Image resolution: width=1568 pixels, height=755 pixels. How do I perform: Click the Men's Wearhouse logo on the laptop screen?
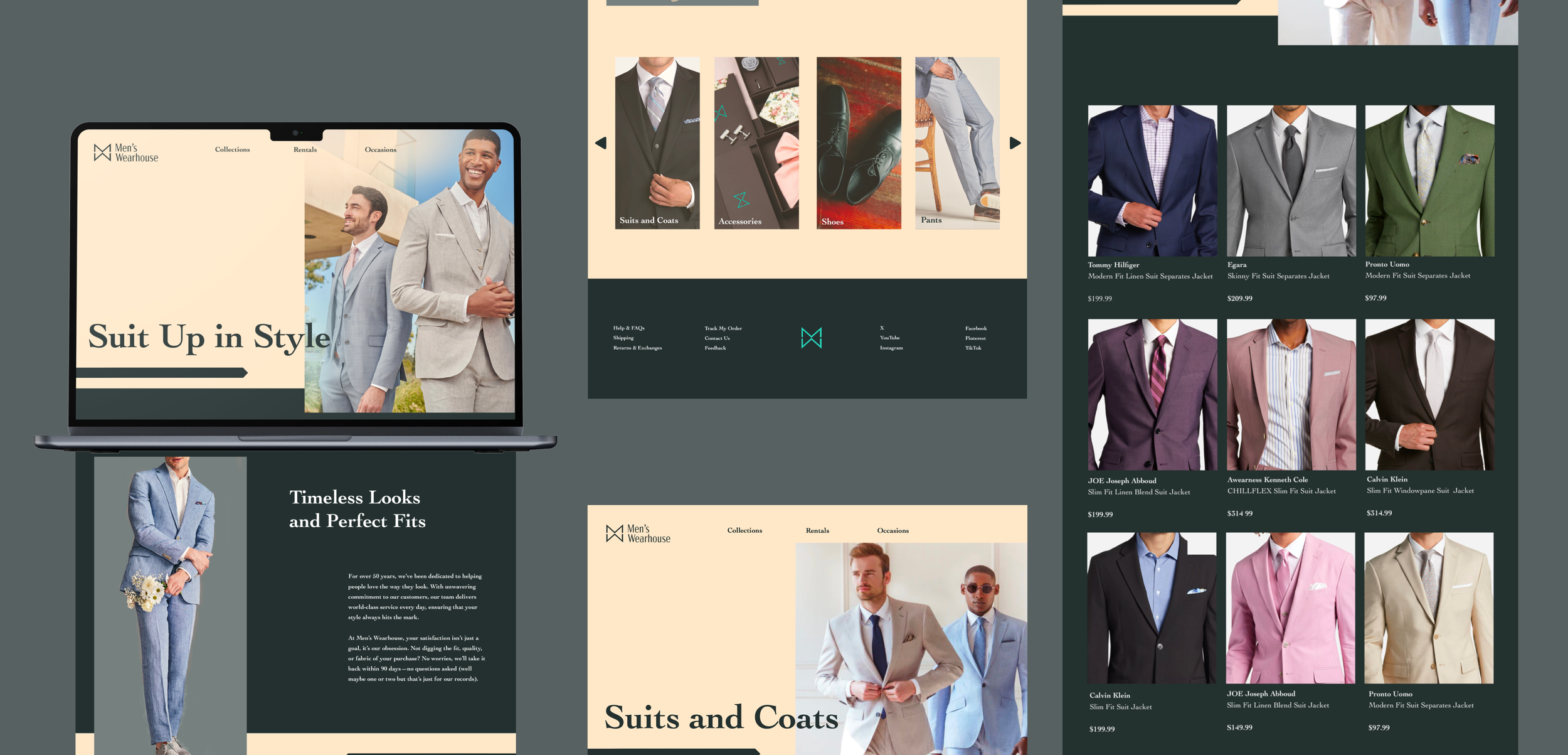coord(126,153)
